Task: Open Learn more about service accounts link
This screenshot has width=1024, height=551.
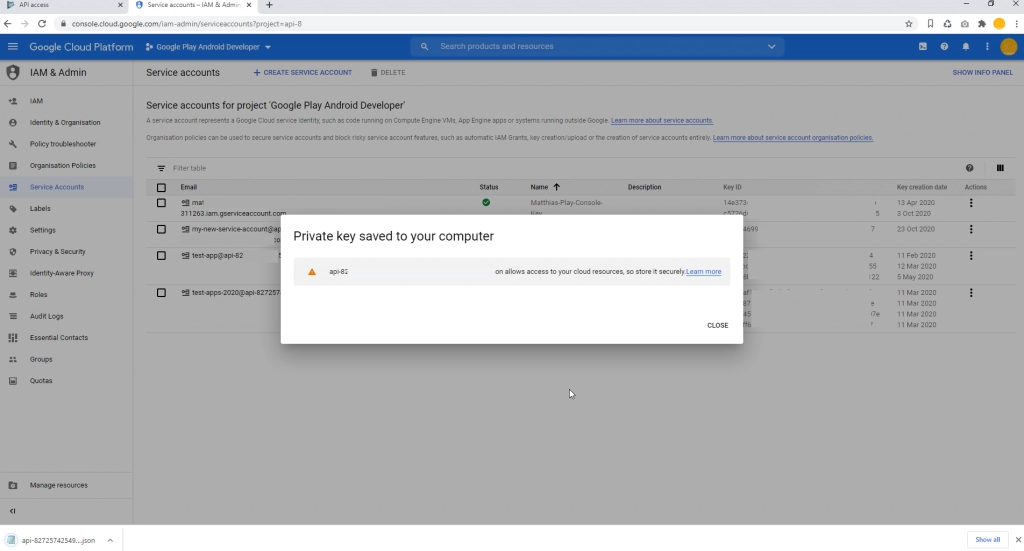Action: coord(662,121)
